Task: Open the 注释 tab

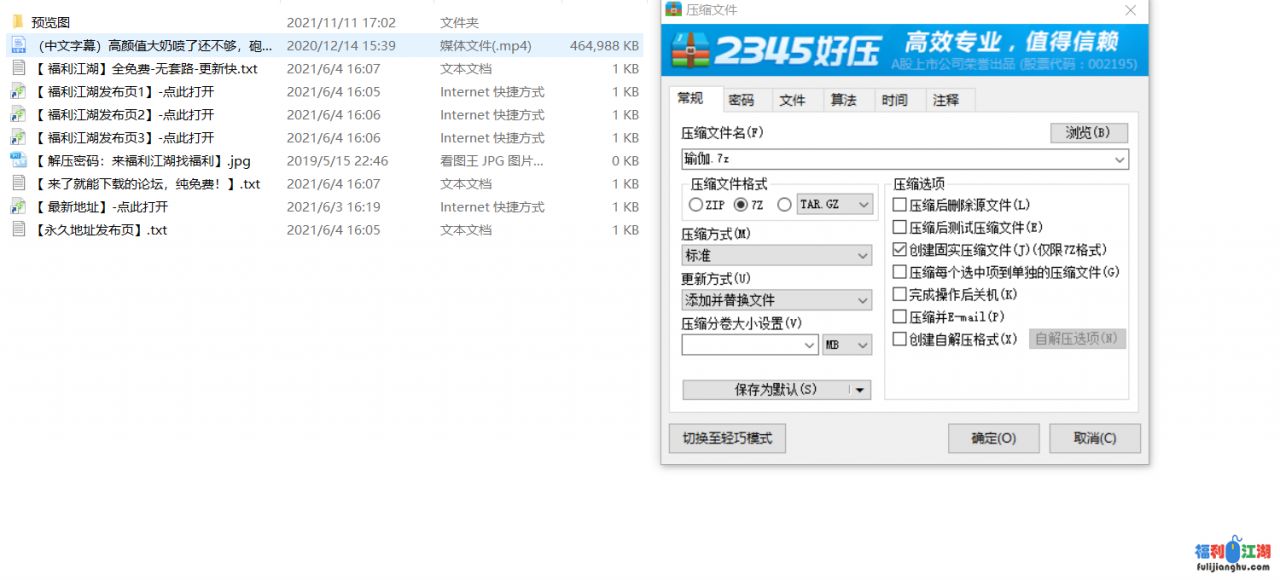Action: [x=945, y=100]
